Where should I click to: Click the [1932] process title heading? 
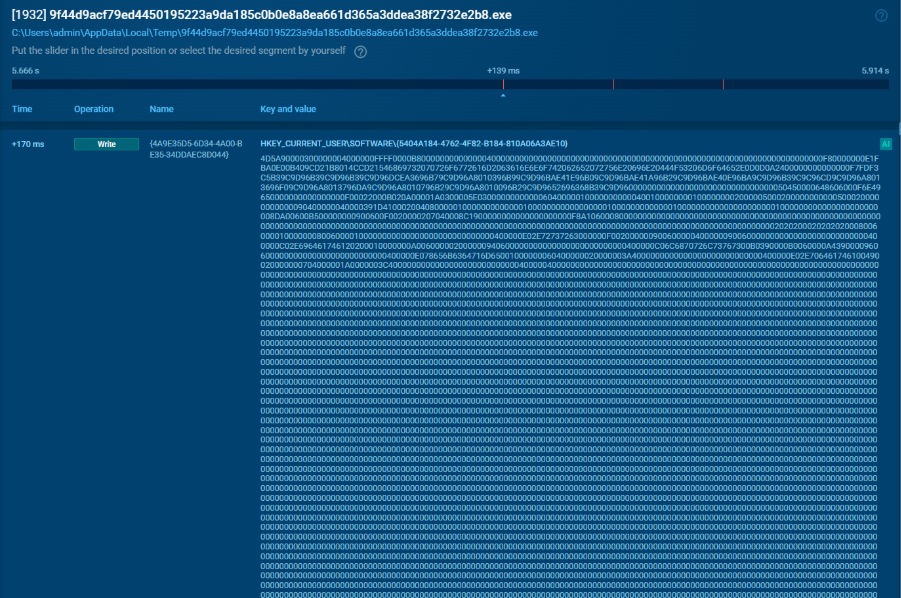tap(261, 15)
